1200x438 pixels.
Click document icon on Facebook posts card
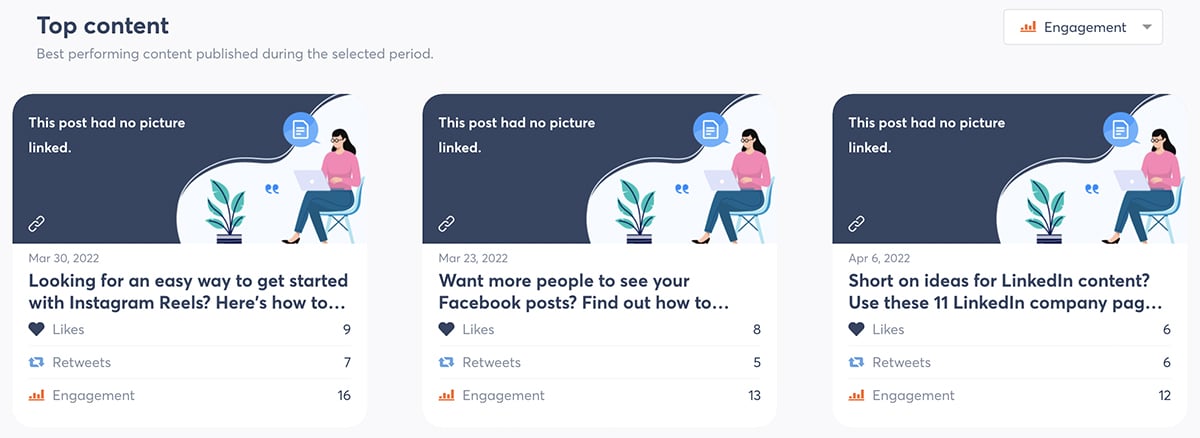tap(710, 129)
